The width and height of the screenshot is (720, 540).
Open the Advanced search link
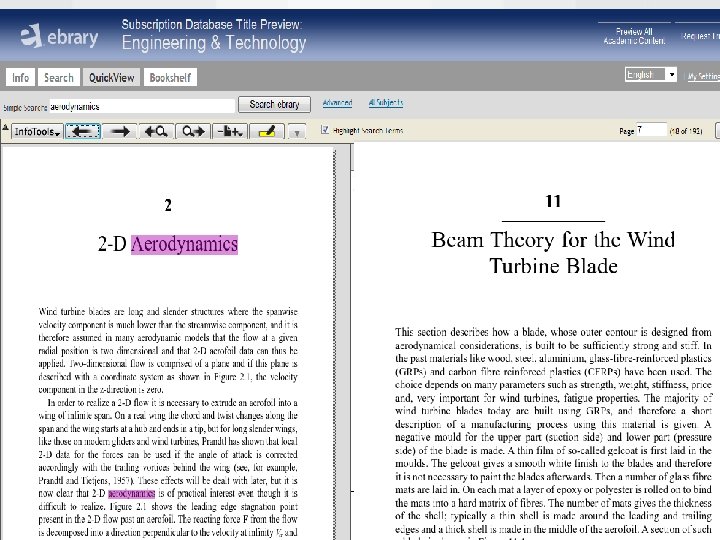[x=337, y=102]
